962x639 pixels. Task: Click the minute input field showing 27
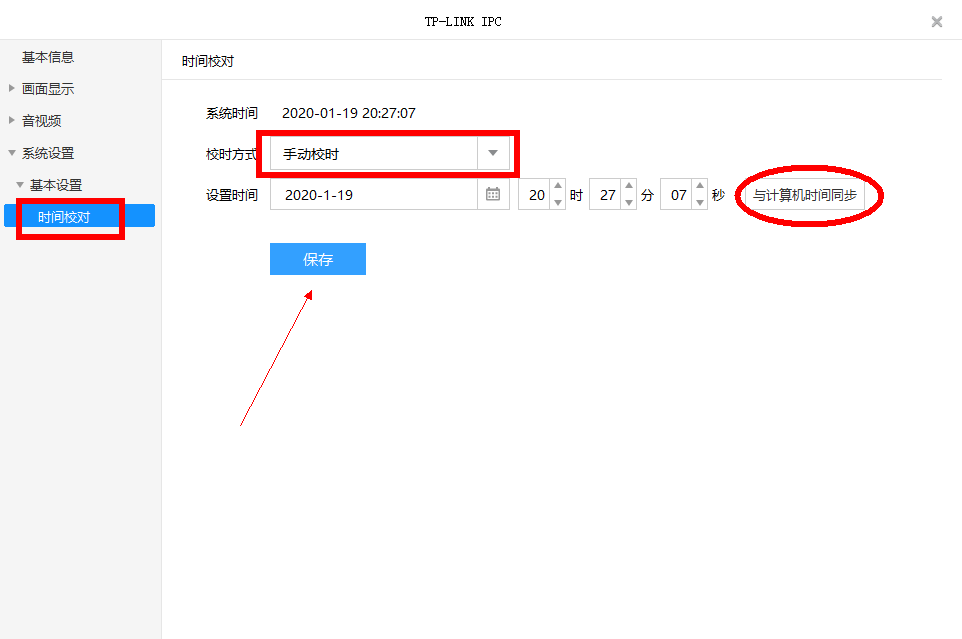(606, 195)
